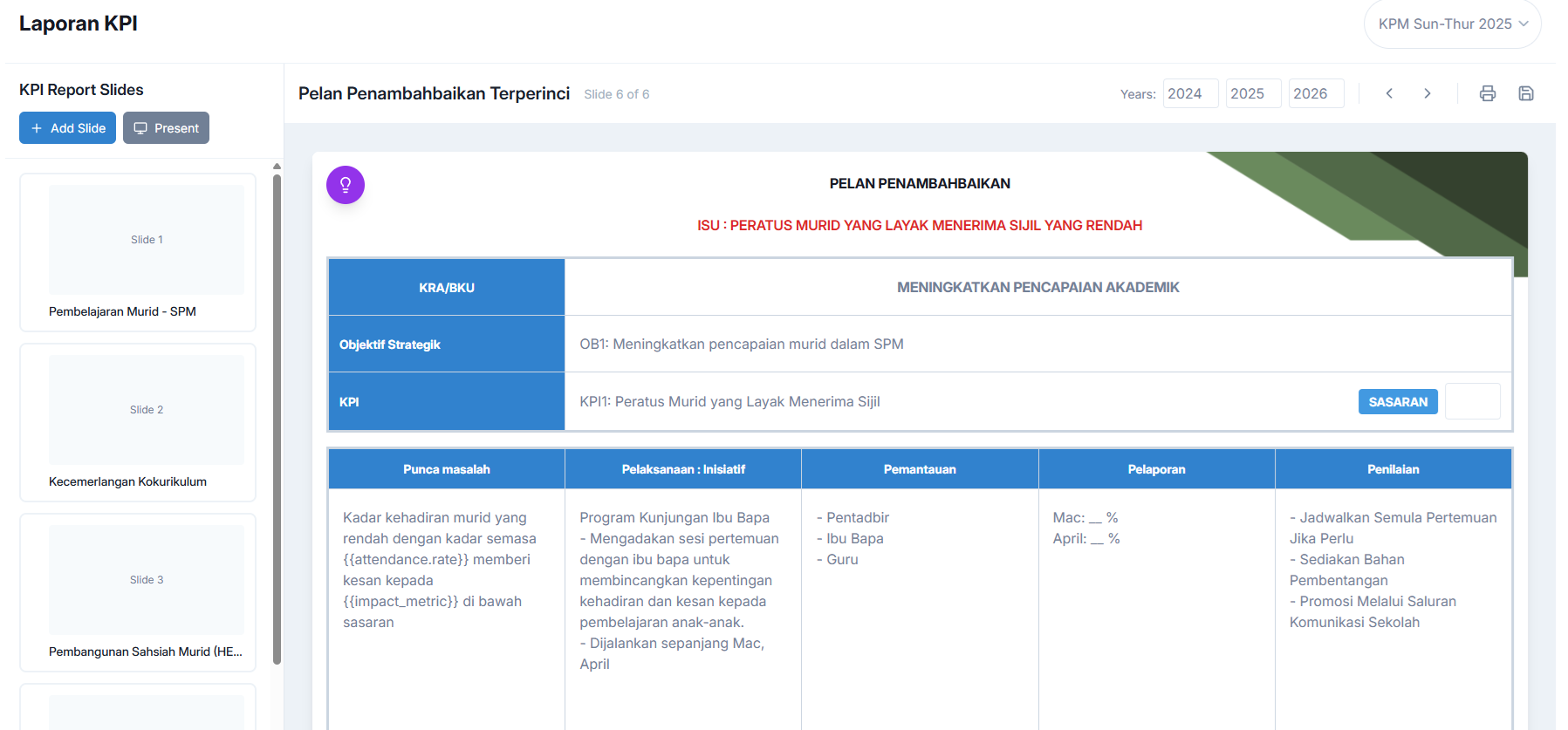Click the Add Slide button
This screenshot has height=730, width=1568.
tap(67, 128)
